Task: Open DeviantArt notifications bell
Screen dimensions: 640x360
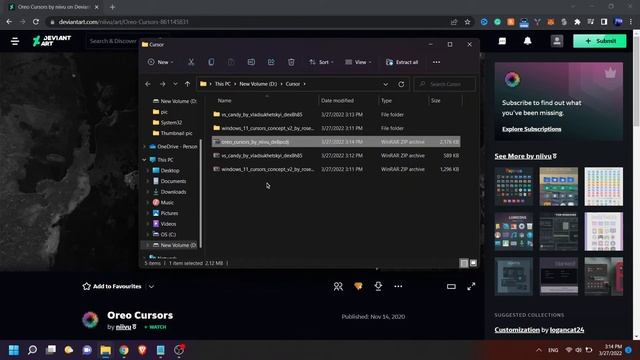Action: pyautogui.click(x=527, y=41)
